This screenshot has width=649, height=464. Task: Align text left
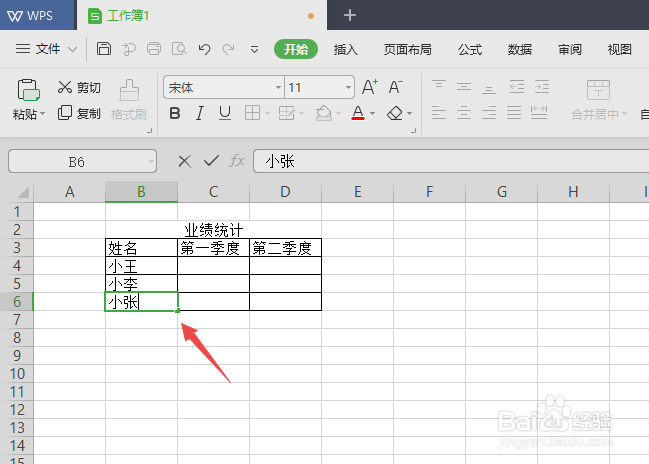point(439,113)
